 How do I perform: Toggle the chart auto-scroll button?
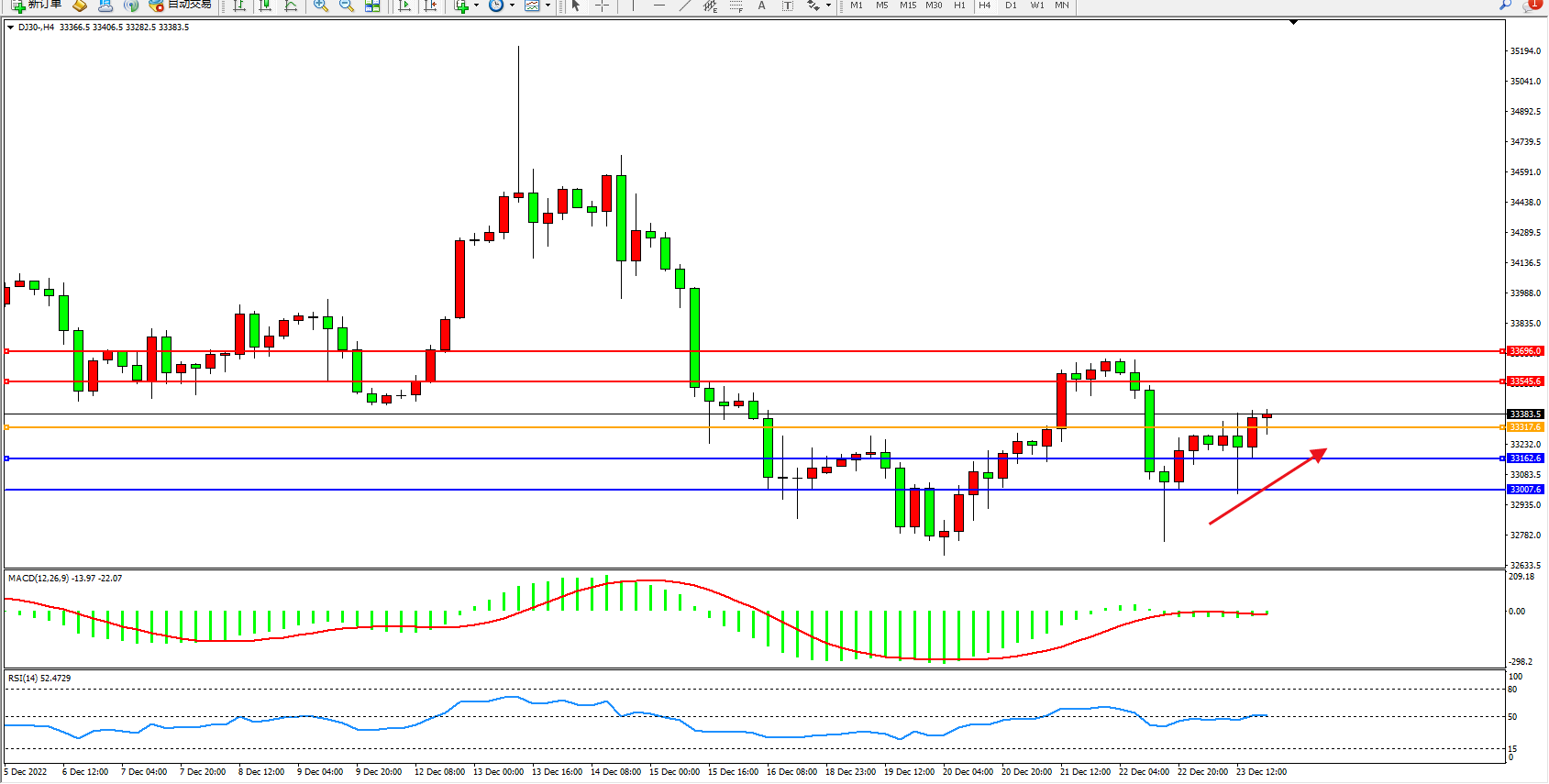click(404, 6)
